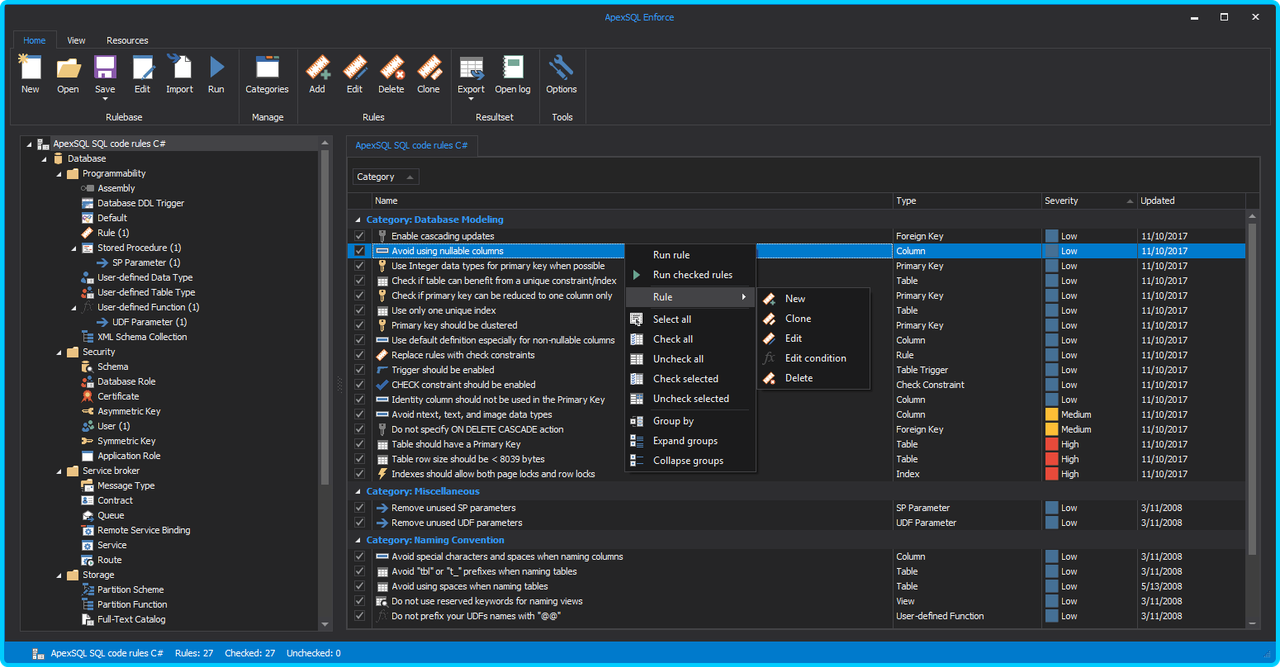Select Remote Service Binding node
1280x667 pixels.
pos(144,530)
